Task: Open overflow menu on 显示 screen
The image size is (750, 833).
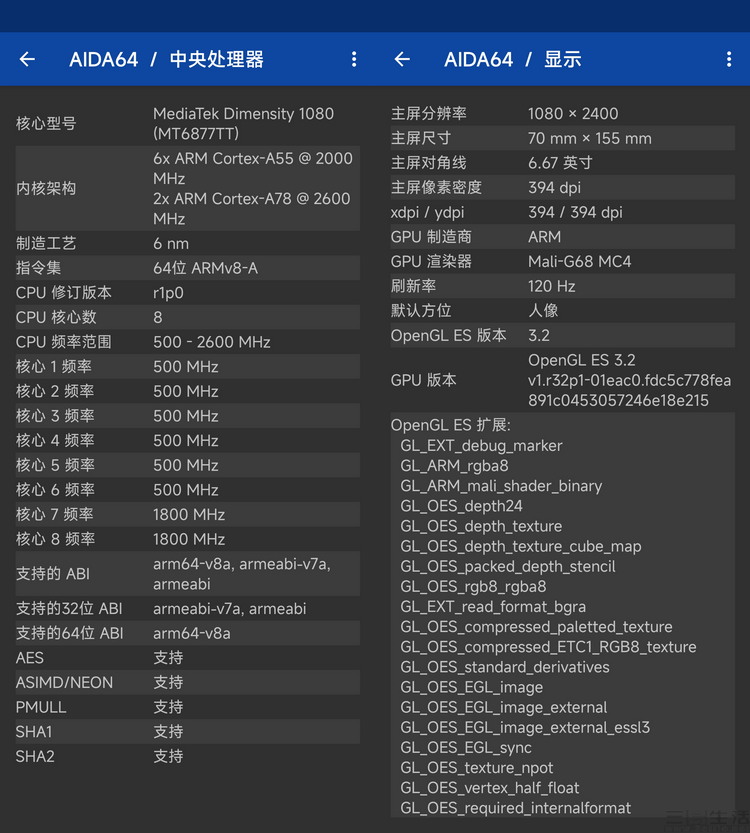Action: click(x=729, y=59)
